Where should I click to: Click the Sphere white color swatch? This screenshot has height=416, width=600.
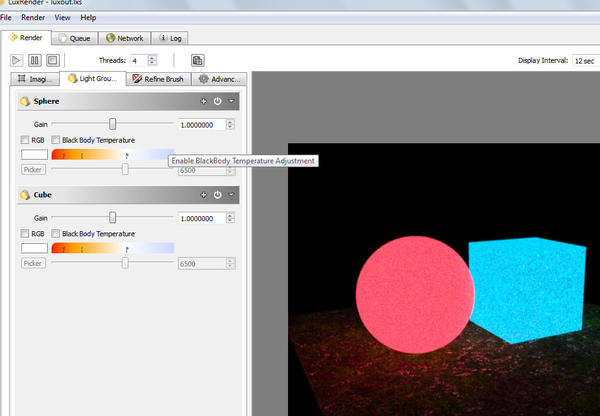click(34, 155)
